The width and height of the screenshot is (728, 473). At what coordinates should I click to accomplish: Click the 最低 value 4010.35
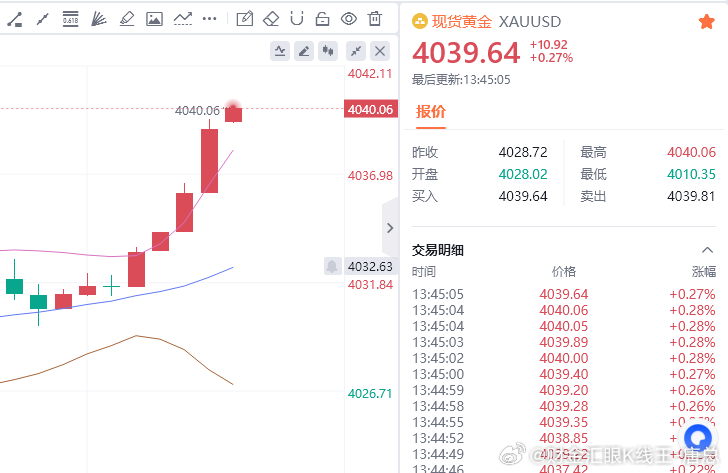coord(691,174)
